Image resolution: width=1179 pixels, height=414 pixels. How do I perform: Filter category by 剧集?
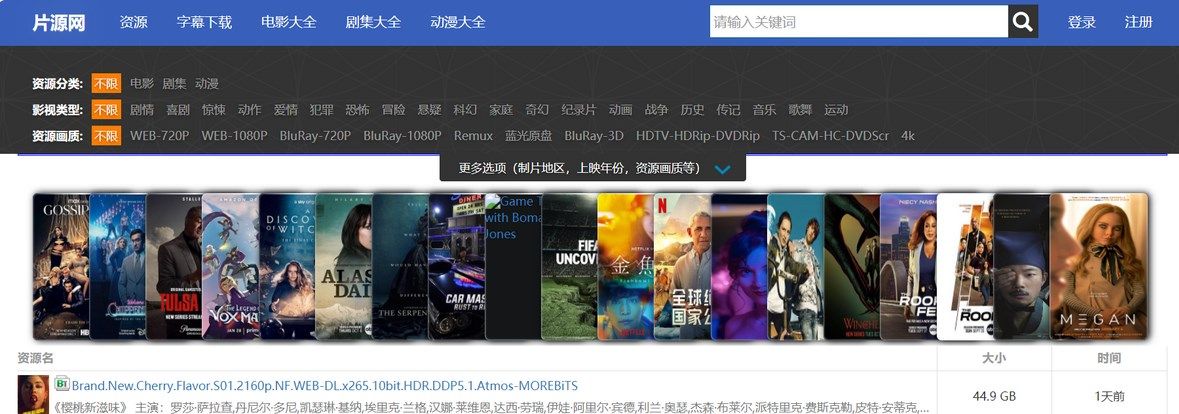pos(174,83)
